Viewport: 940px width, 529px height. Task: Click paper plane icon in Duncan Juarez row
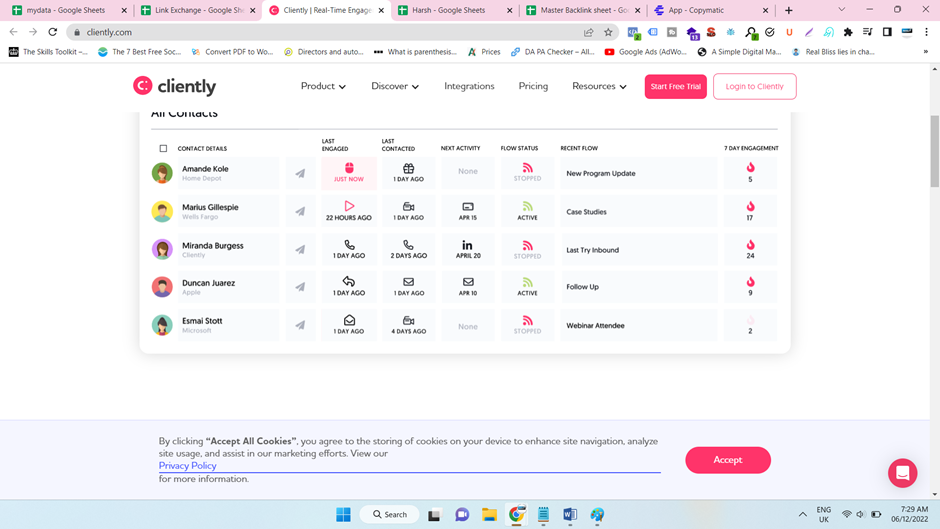tap(300, 287)
